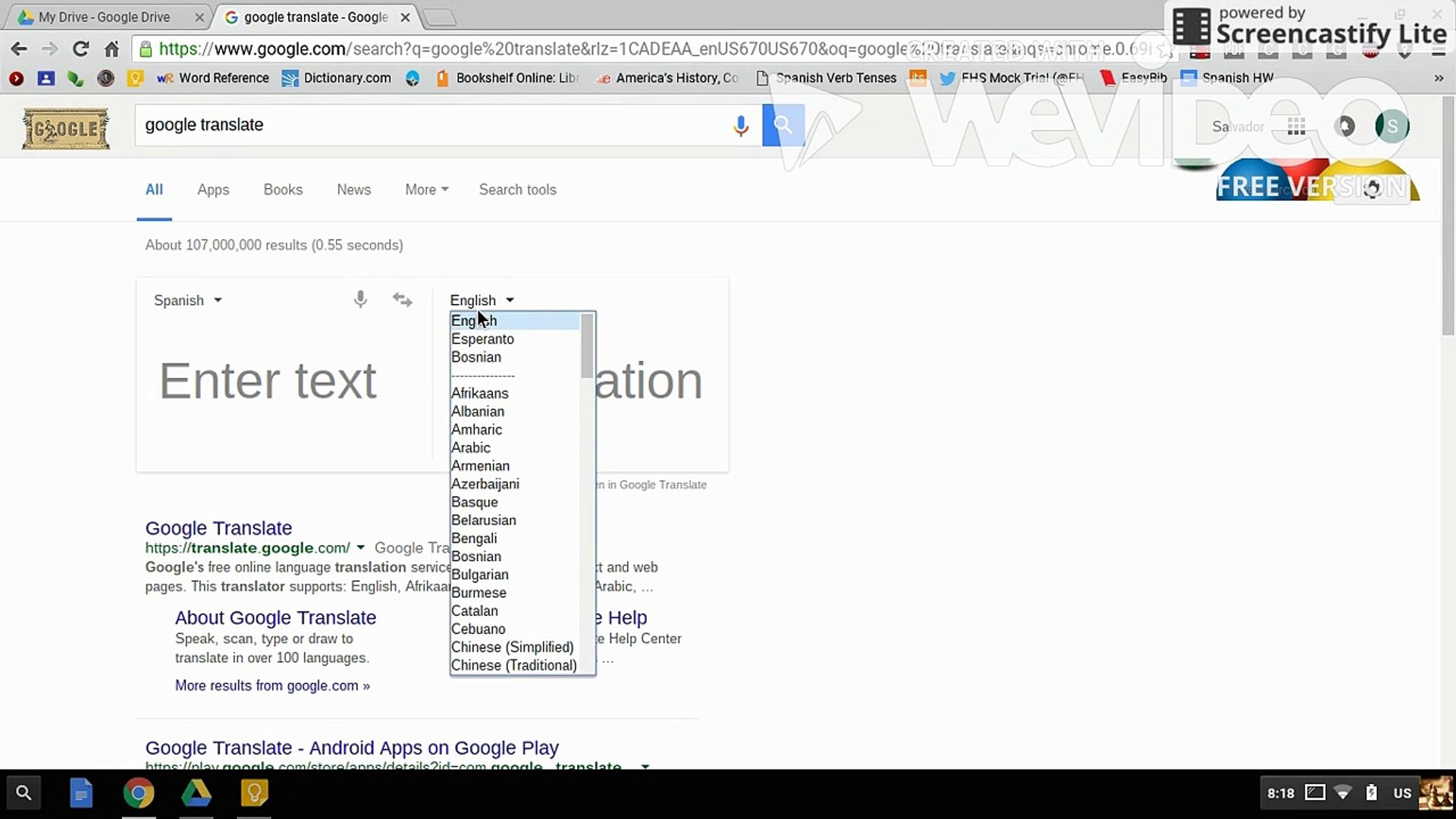This screenshot has width=1456, height=819.
Task: Launch Chrome from the shelf
Action: coord(139,793)
